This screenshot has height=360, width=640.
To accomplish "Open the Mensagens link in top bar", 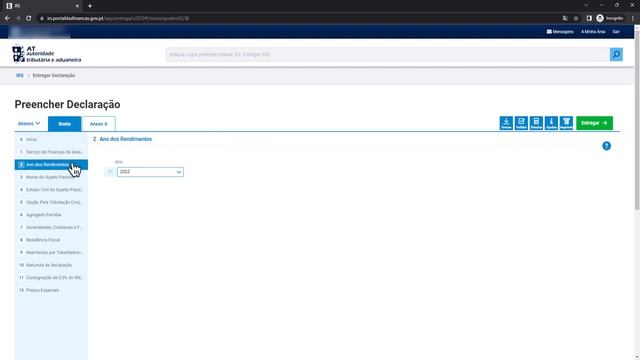I will 560,31.
